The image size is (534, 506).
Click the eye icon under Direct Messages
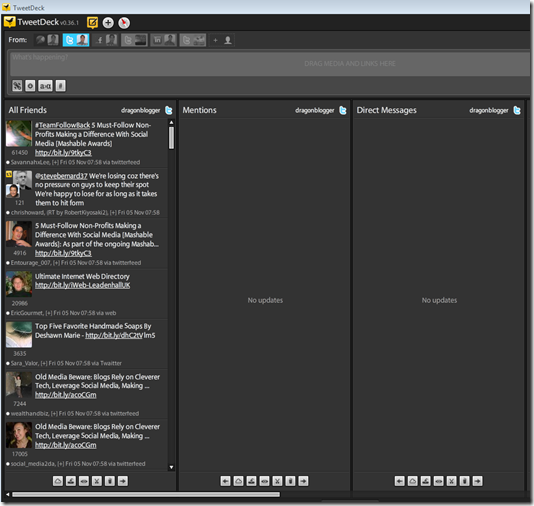point(439,481)
